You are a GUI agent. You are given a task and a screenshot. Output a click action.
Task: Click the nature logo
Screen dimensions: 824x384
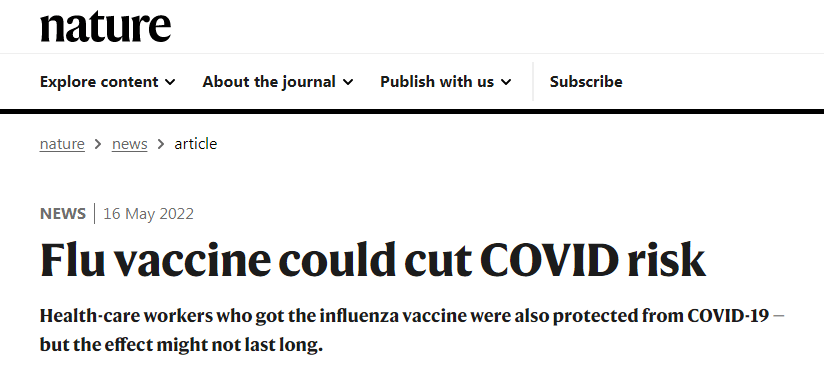pos(105,27)
